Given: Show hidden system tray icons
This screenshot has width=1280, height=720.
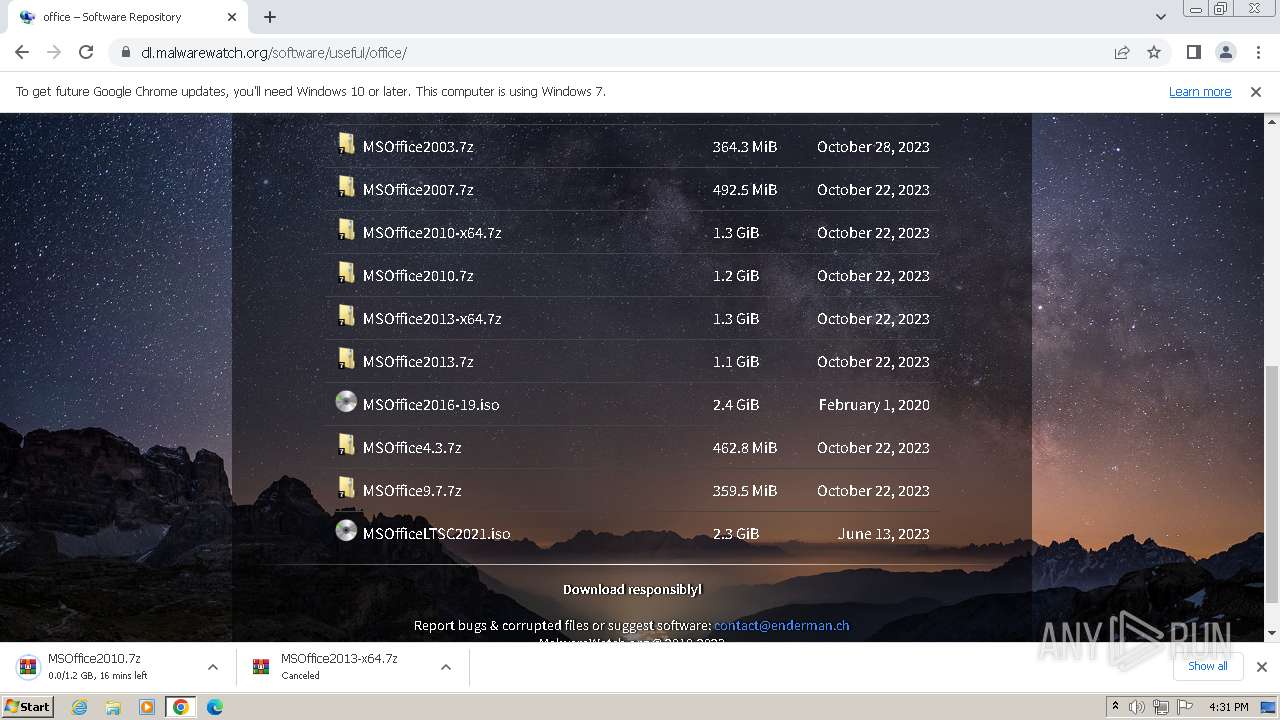Looking at the screenshot, I should click(1115, 707).
